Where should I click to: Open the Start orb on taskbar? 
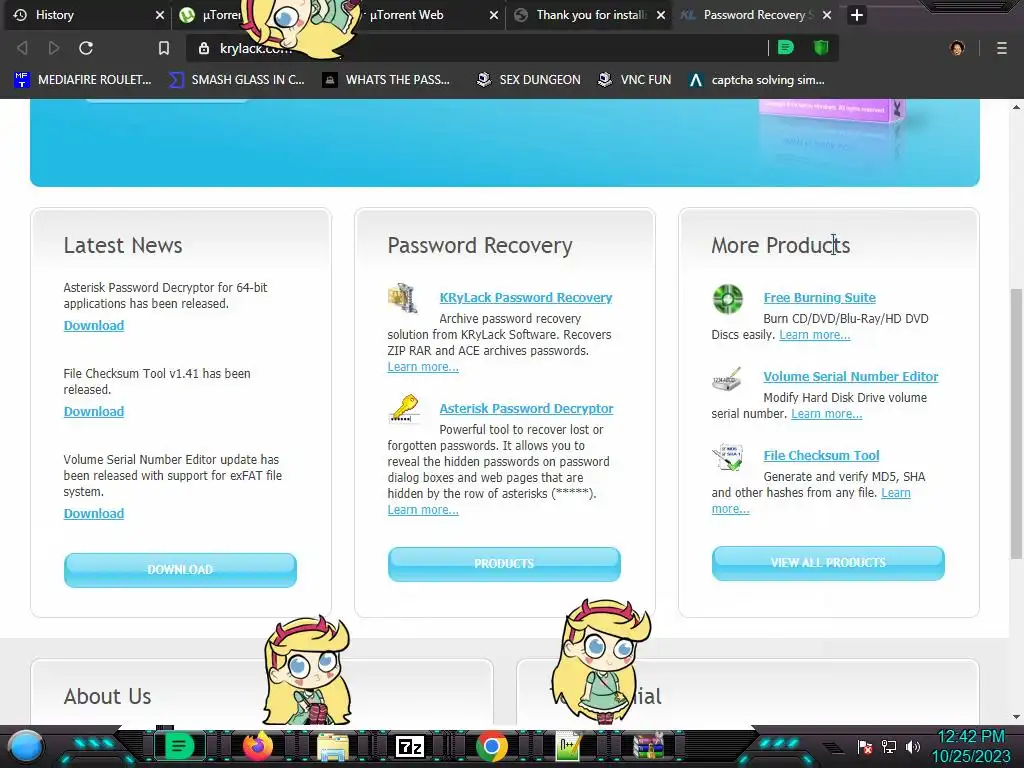pyautogui.click(x=26, y=746)
